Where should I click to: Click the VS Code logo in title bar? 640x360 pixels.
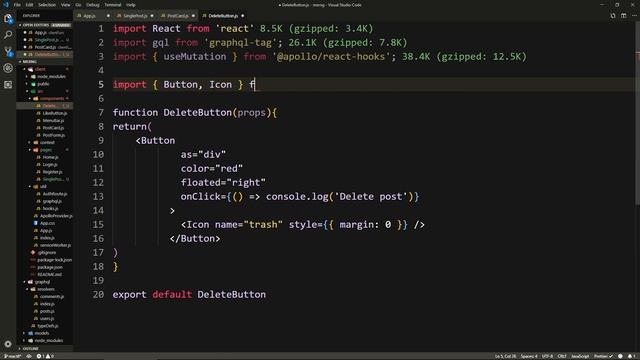[6, 5]
